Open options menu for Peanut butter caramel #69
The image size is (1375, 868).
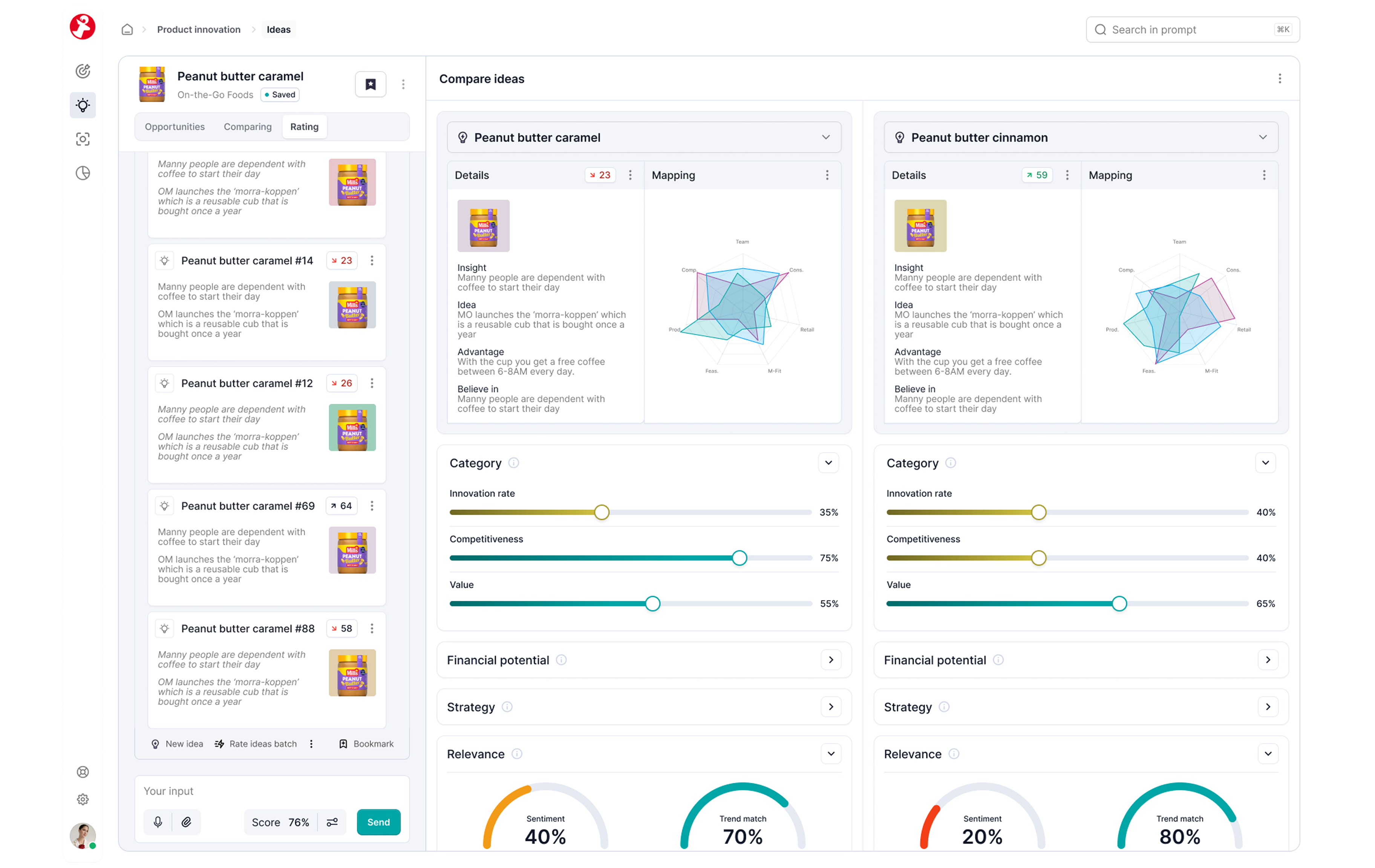pos(372,506)
